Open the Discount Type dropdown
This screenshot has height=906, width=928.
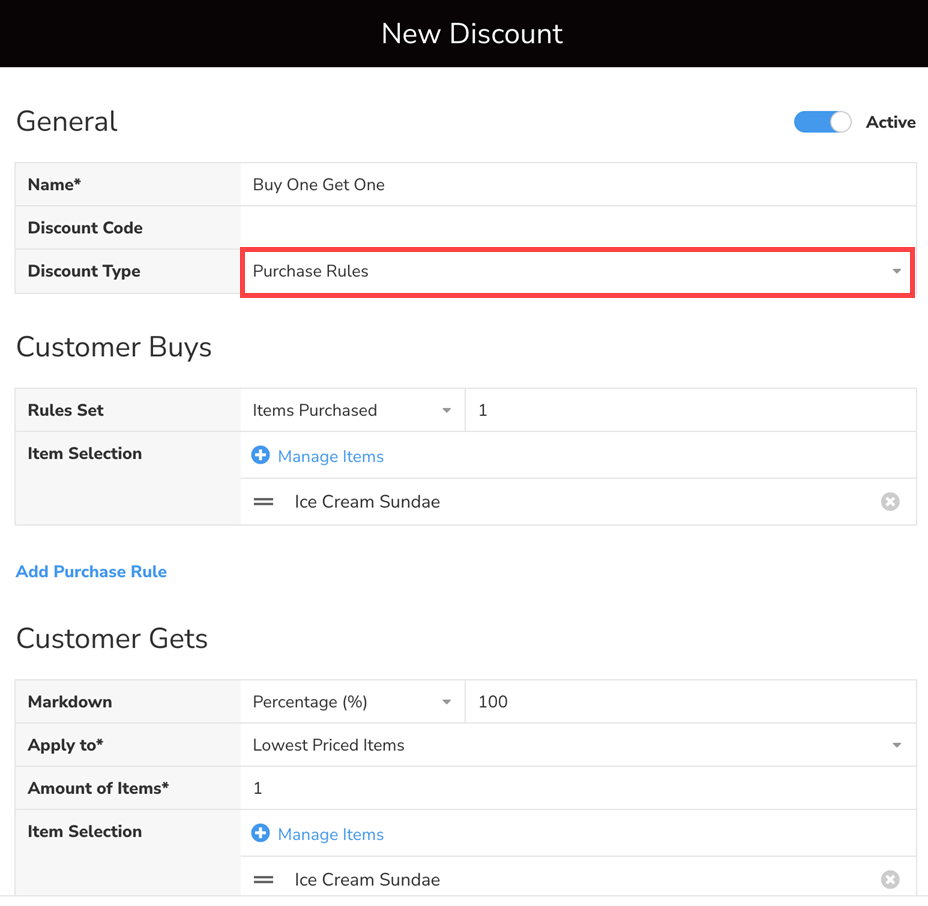[577, 272]
